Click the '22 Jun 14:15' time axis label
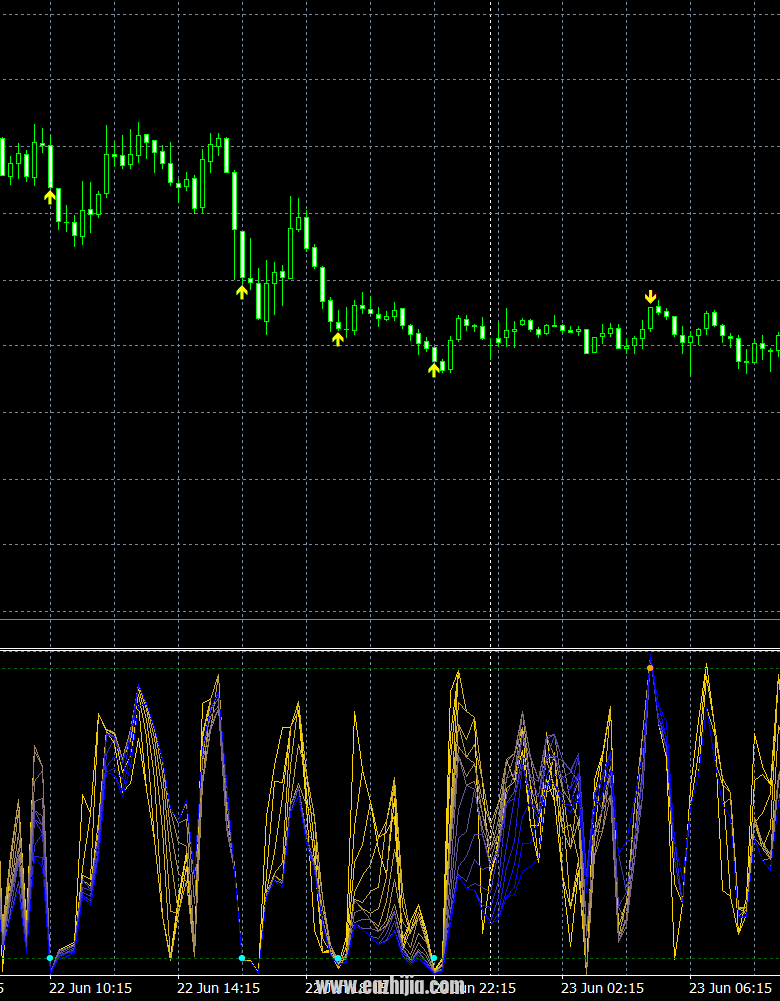This screenshot has height=1001, width=780. pos(218,988)
